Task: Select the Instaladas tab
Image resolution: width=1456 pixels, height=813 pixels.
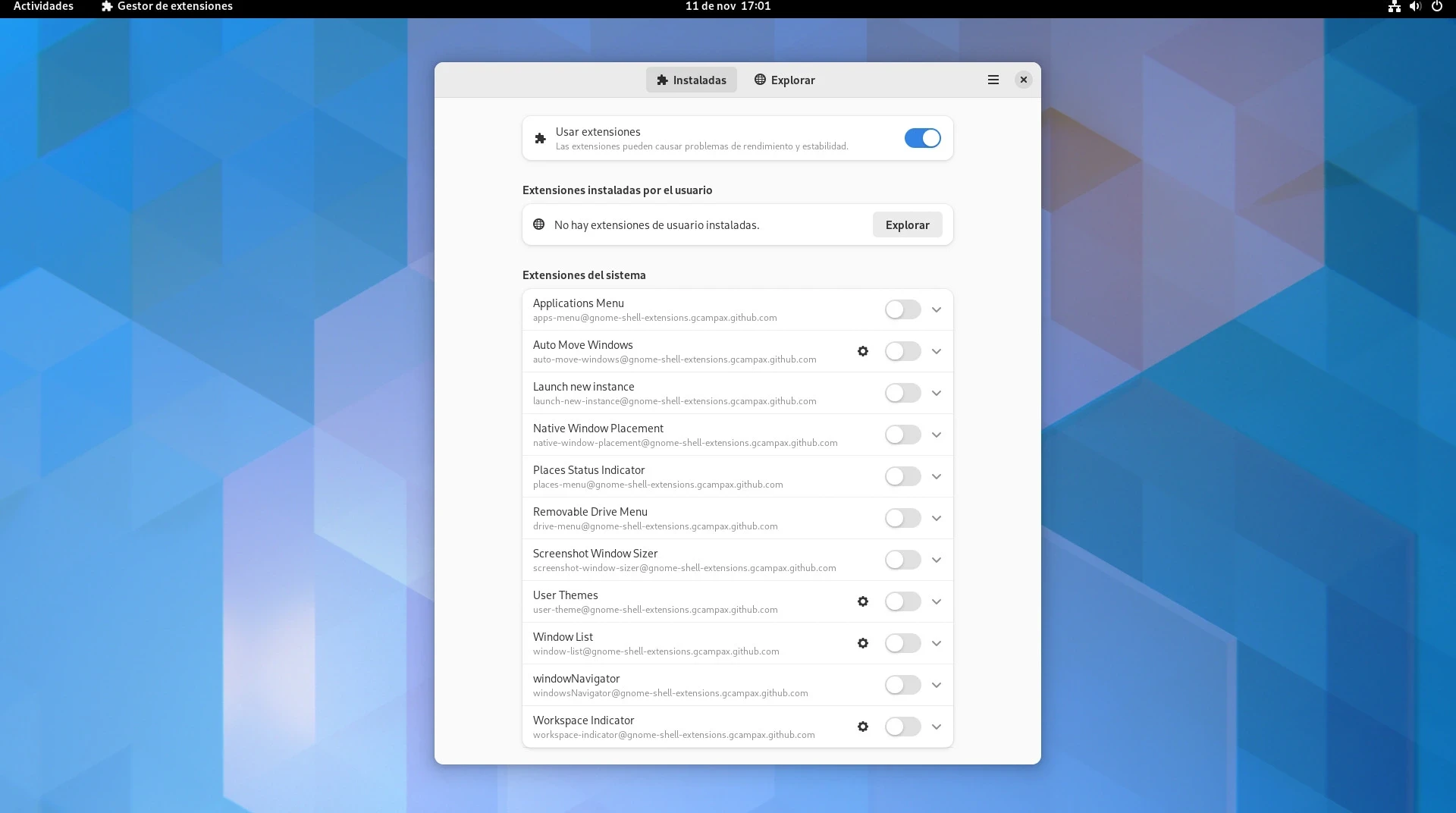Action: coord(691,80)
